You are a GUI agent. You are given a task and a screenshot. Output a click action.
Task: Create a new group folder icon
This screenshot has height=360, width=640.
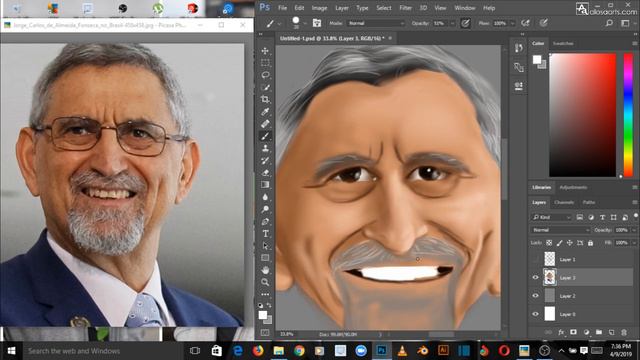pyautogui.click(x=599, y=332)
